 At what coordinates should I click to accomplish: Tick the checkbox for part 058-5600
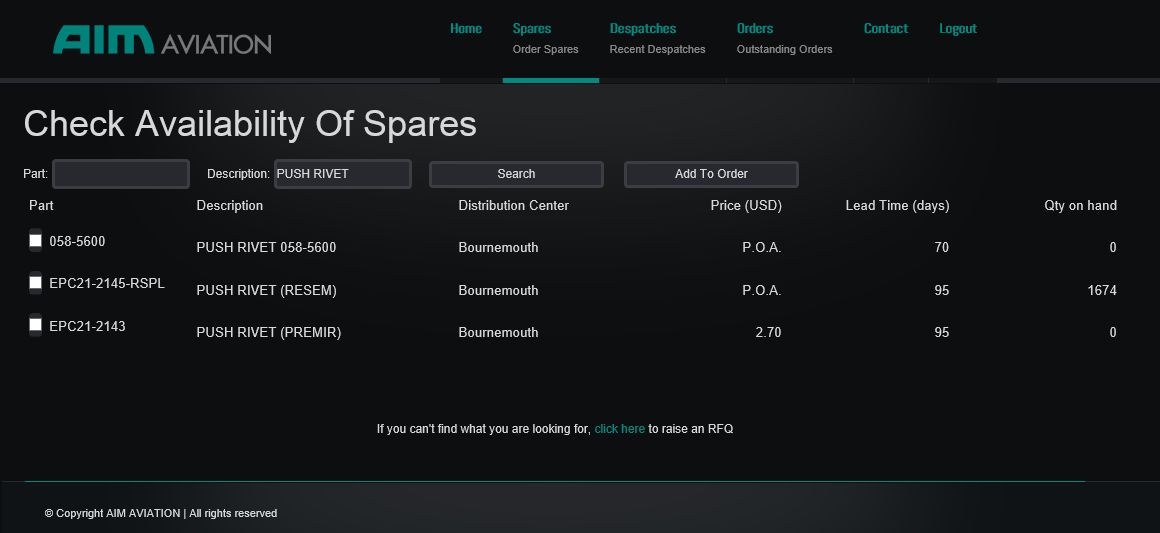(36, 240)
